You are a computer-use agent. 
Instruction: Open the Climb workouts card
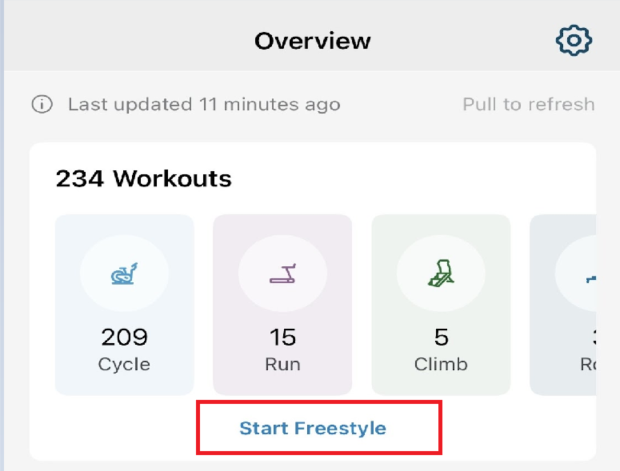click(x=441, y=305)
